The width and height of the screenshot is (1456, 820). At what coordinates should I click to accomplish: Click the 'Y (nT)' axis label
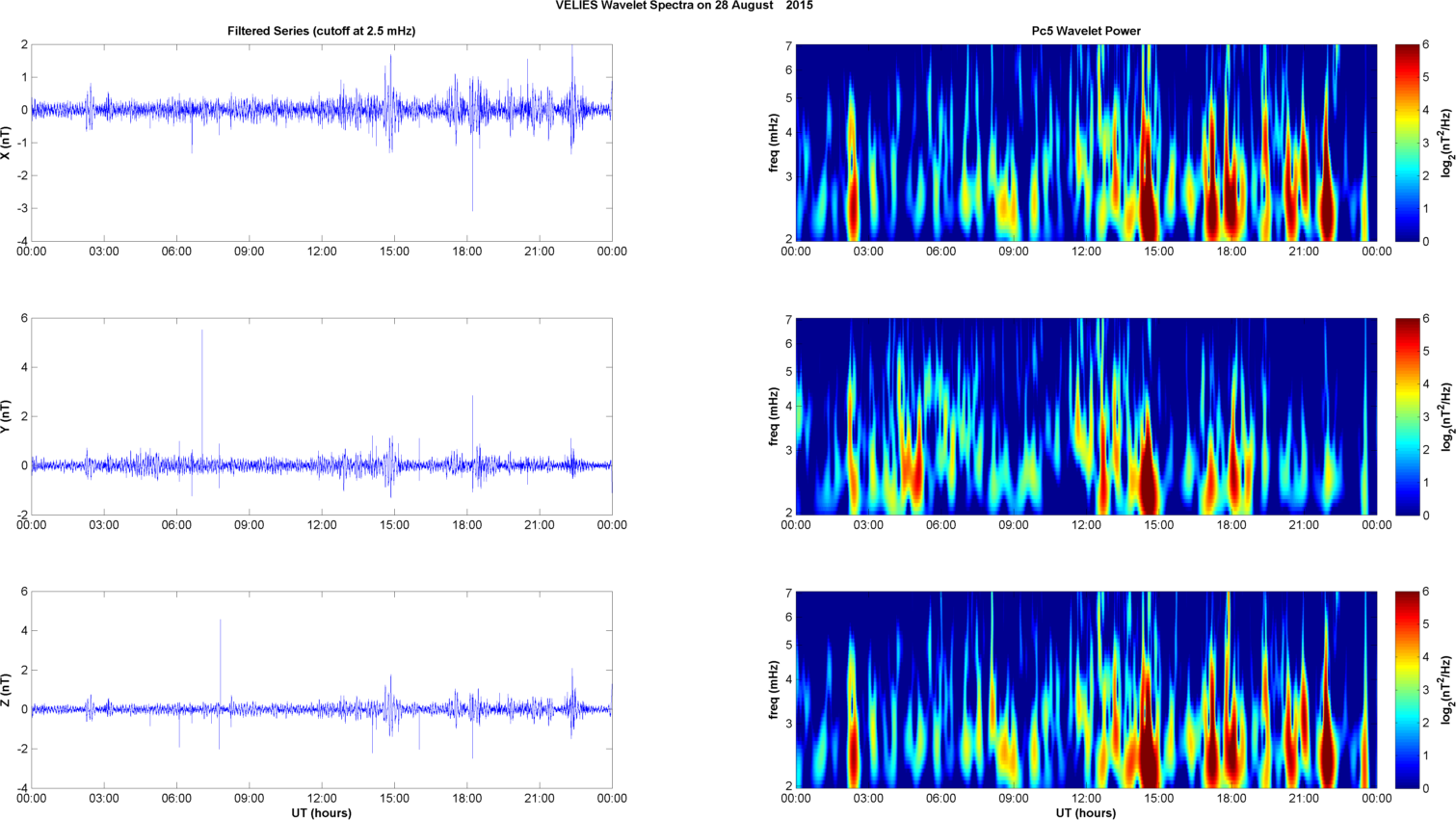point(6,416)
